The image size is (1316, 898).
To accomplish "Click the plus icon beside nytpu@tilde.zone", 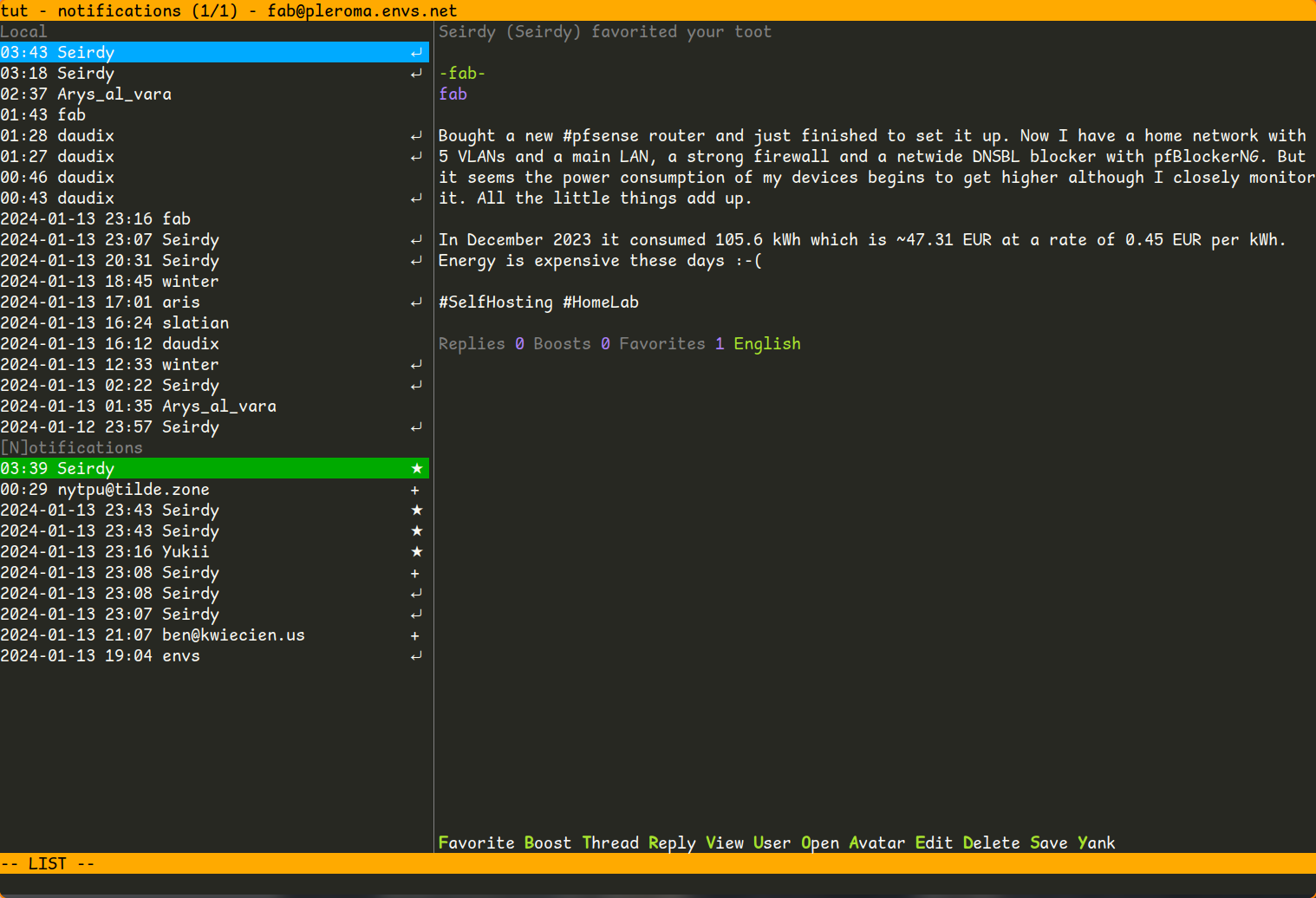I will pos(414,490).
